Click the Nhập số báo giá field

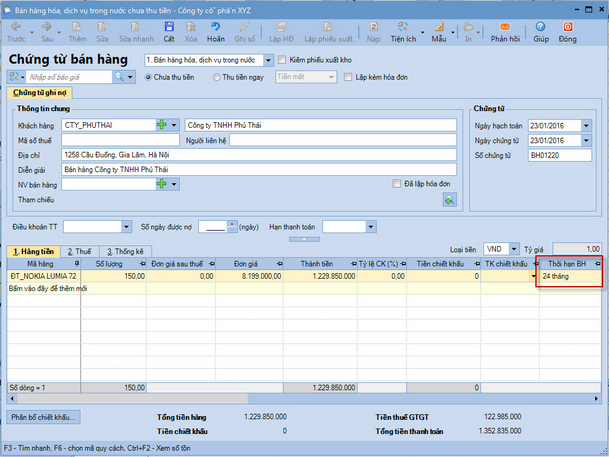(69, 77)
